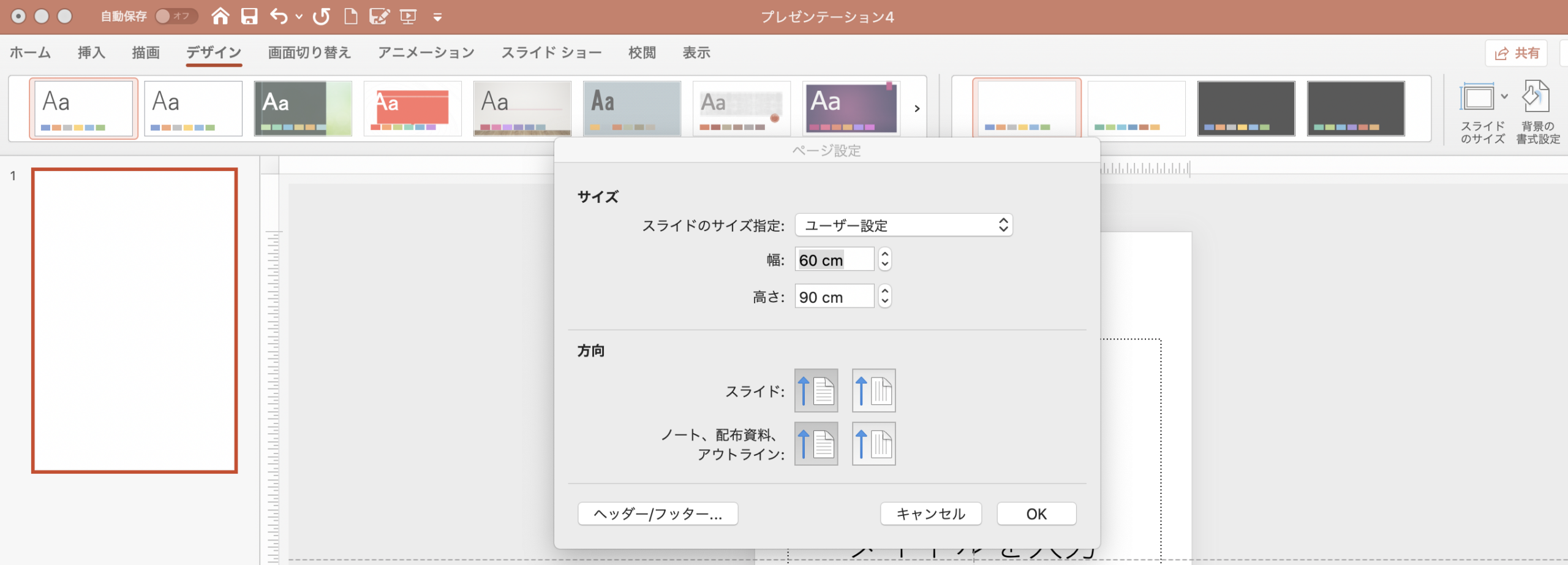Select portrait orientation for スライド
Viewport: 1568px width, 565px height.
pyautogui.click(x=816, y=391)
